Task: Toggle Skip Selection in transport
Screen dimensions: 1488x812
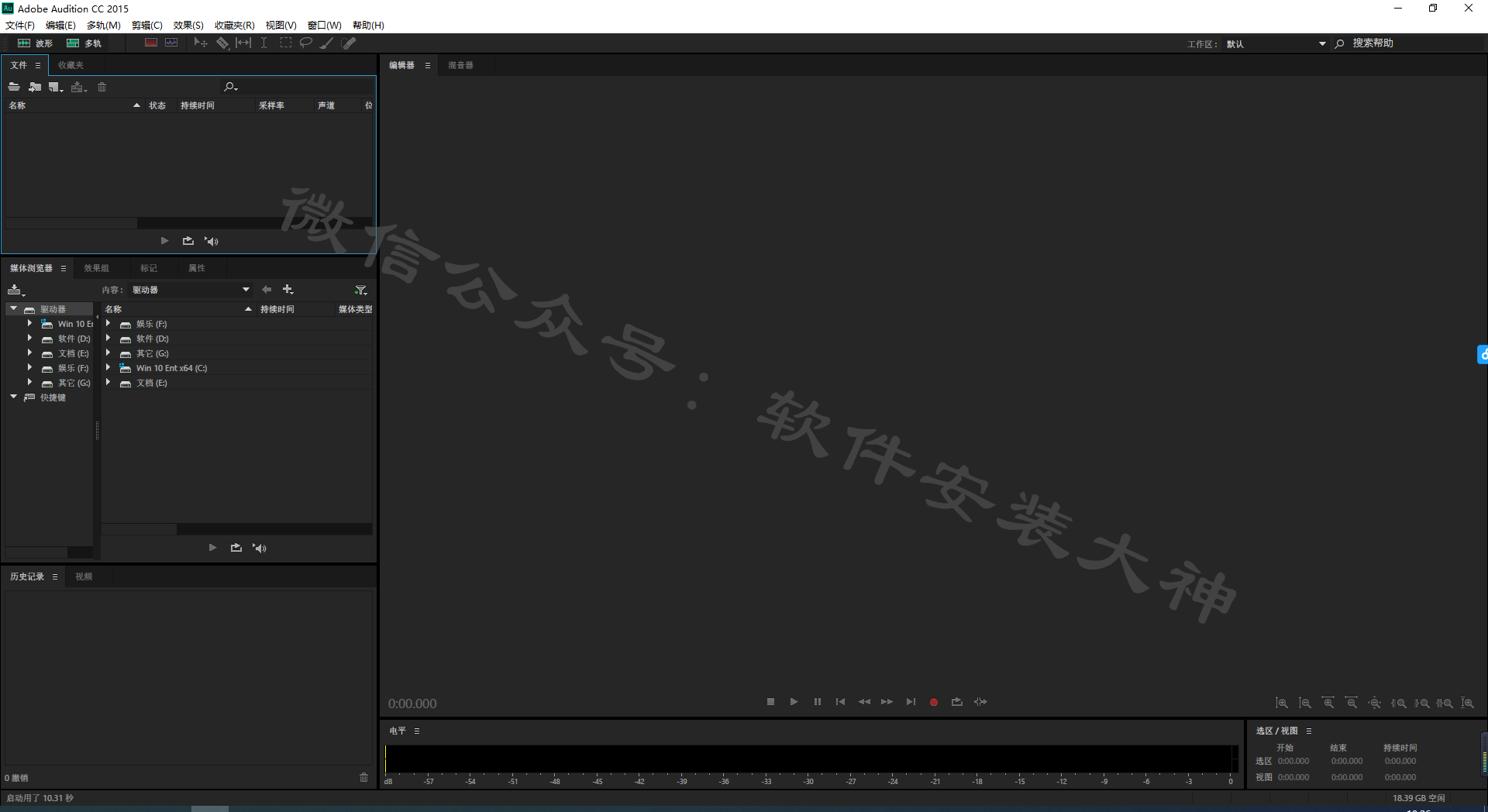Action: [x=980, y=702]
